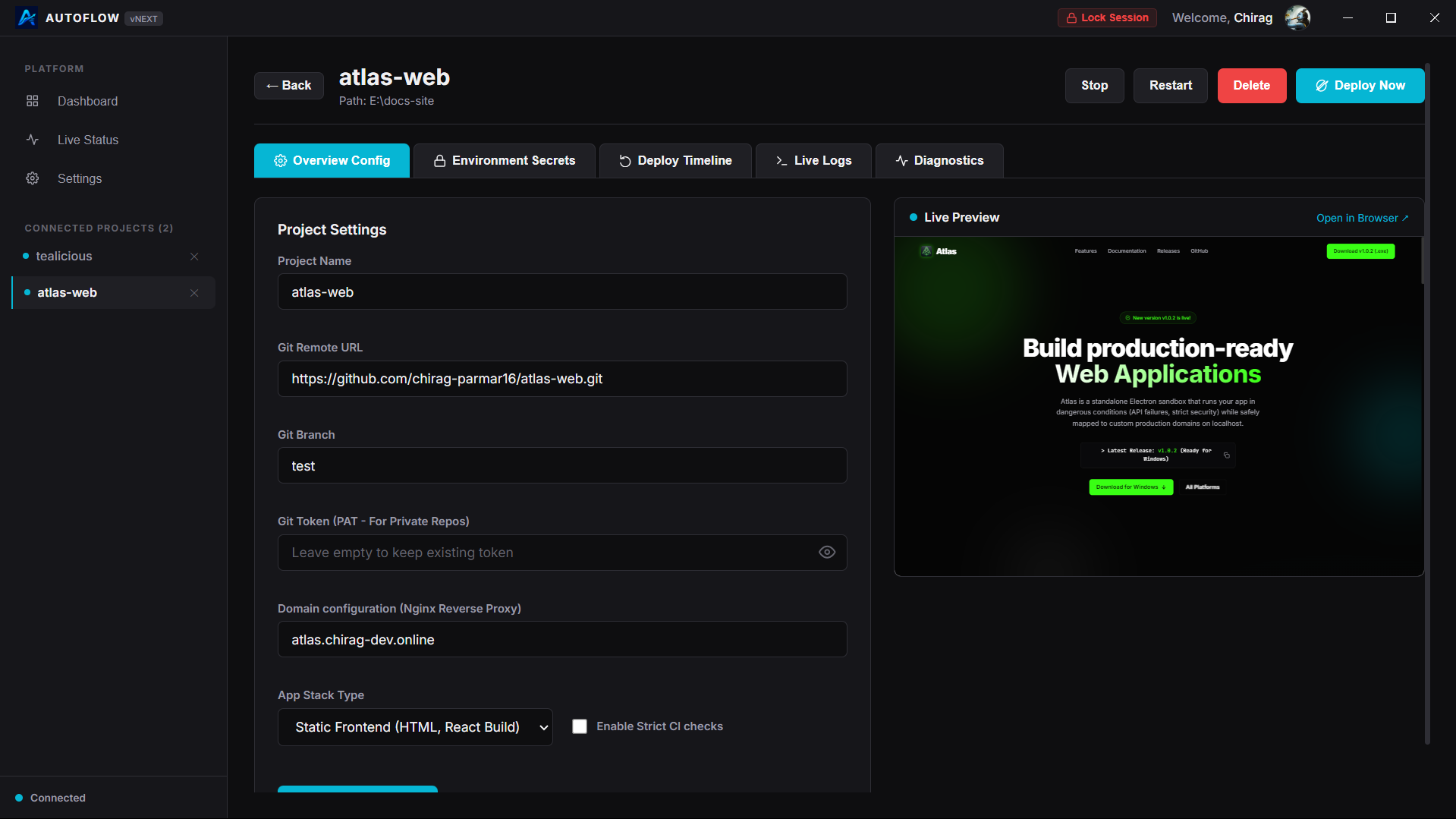Enable Strict CI checks checkbox
This screenshot has width=1456, height=819.
[x=580, y=726]
